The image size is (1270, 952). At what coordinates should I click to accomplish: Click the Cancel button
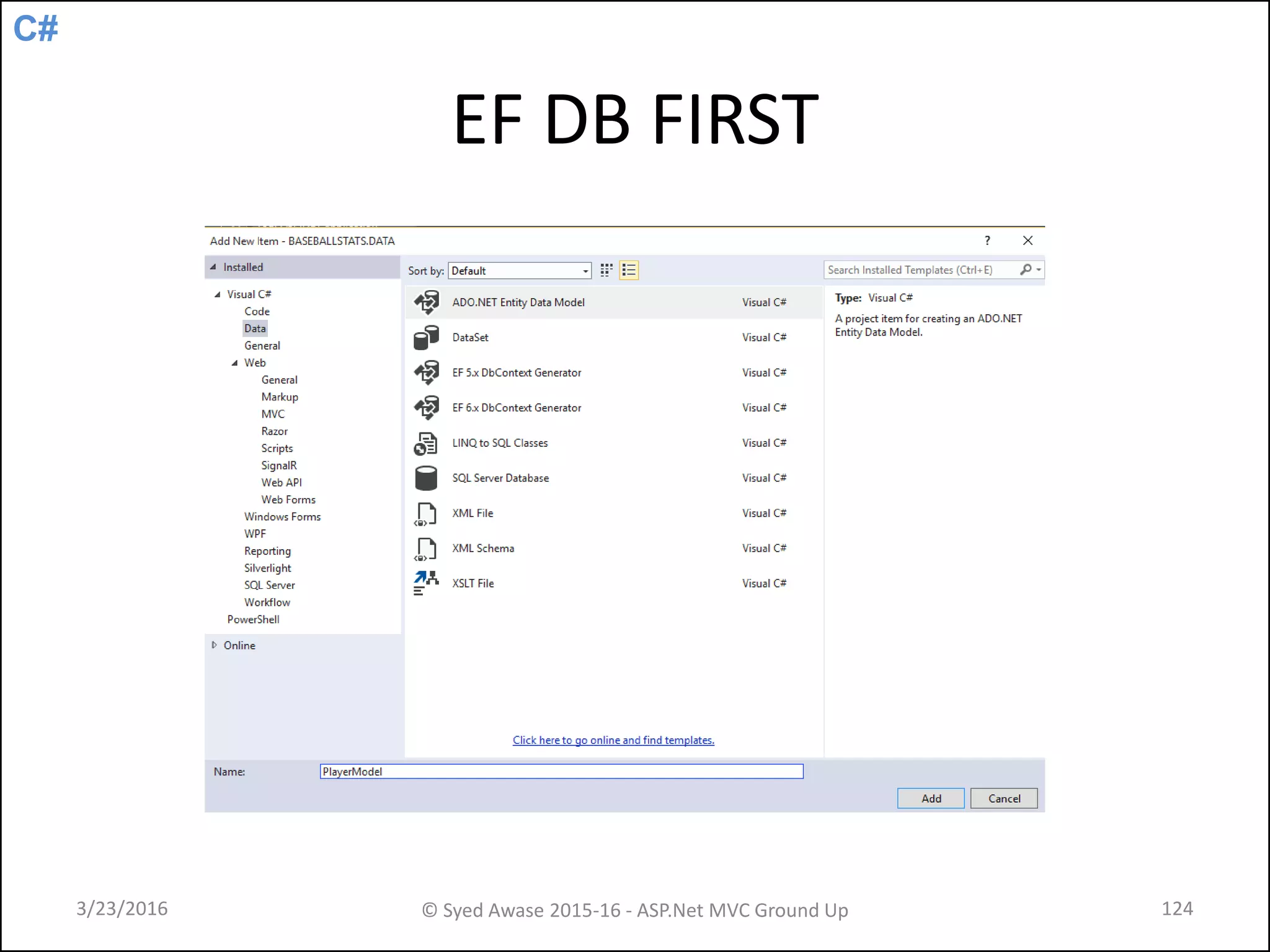point(1004,798)
